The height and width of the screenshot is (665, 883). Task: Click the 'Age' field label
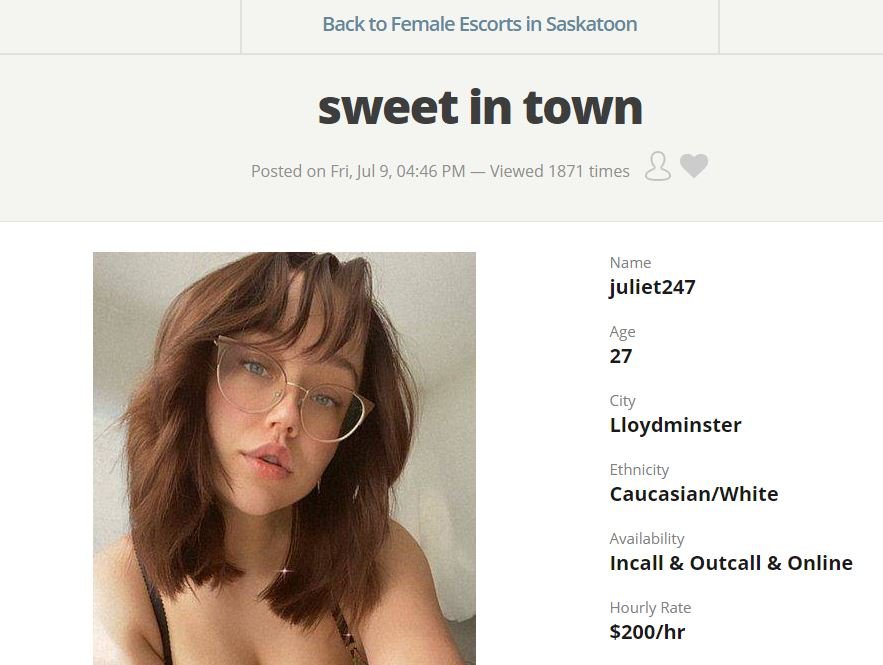pos(622,332)
